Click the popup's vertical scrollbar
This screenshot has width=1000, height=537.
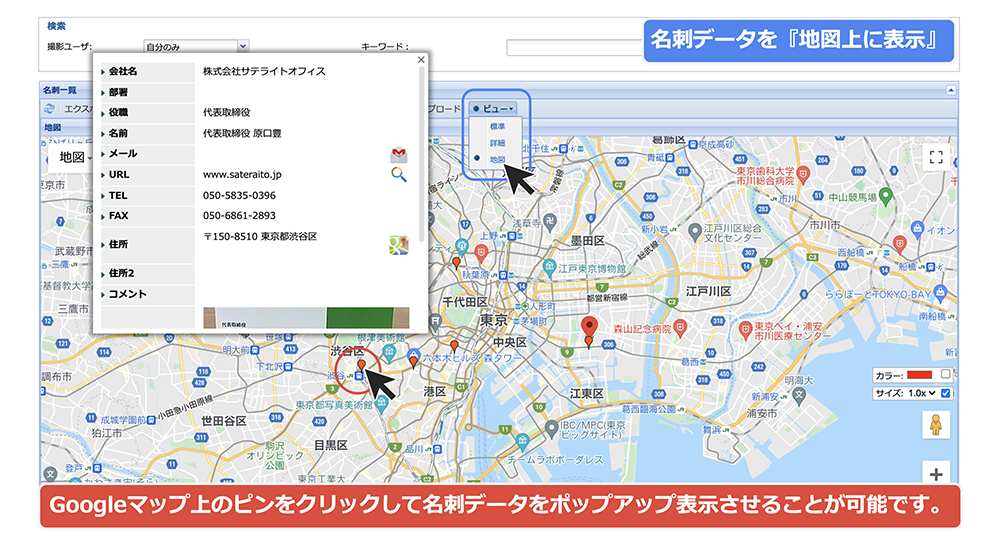pyautogui.click(x=420, y=153)
